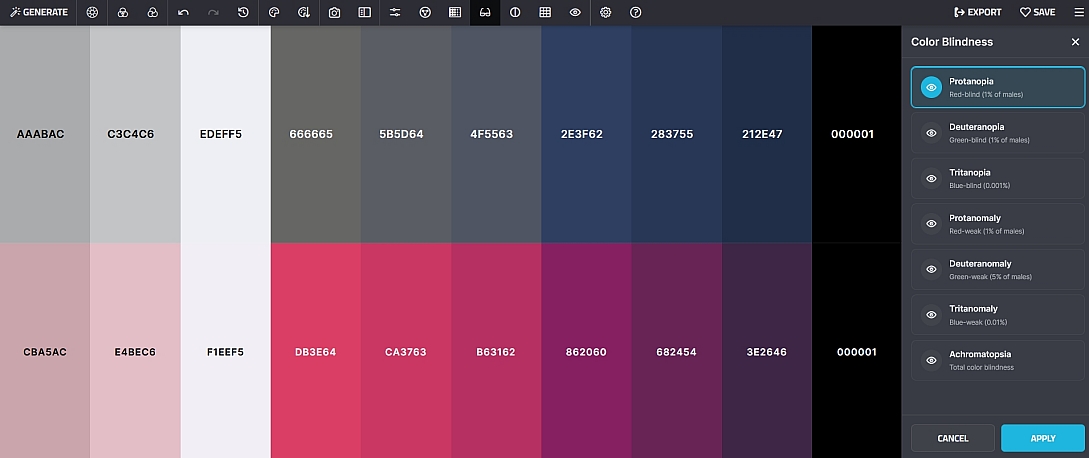Save the palette with heart button
Screen dimensions: 1089x458
tap(1038, 13)
